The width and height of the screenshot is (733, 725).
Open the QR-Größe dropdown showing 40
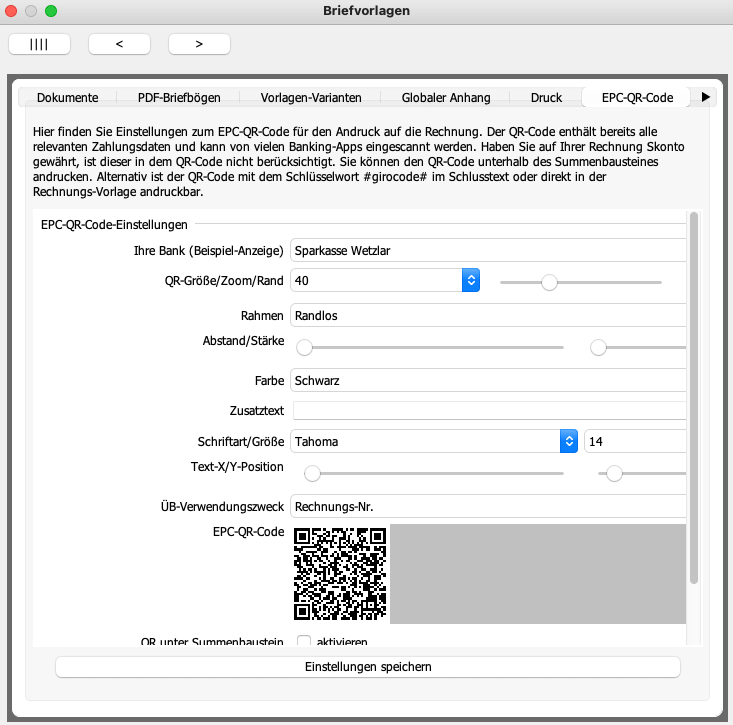click(x=385, y=280)
